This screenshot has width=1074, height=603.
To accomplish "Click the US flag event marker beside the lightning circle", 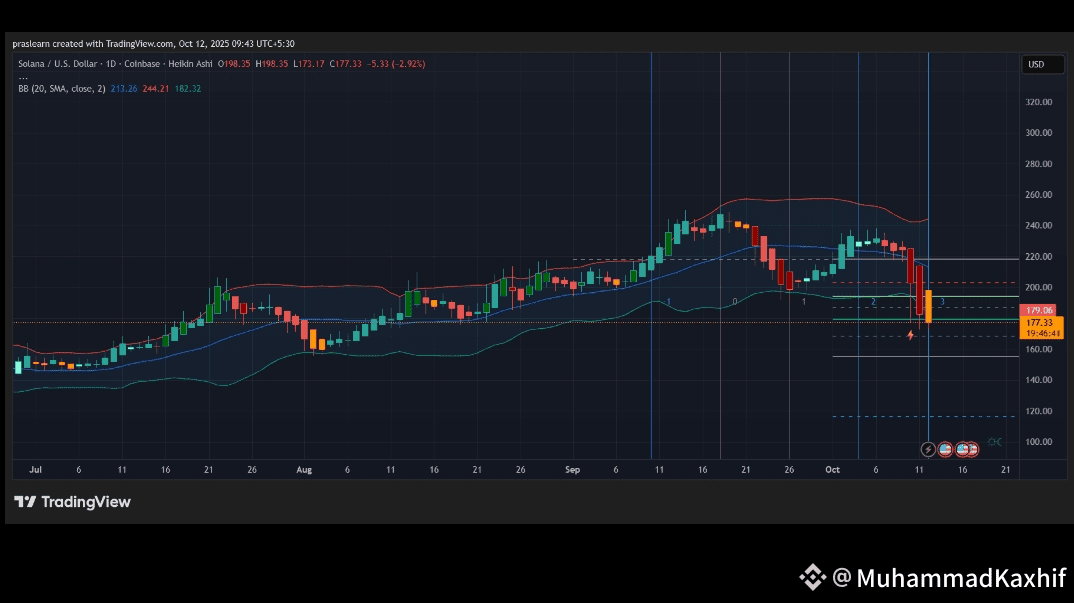I will pos(945,450).
